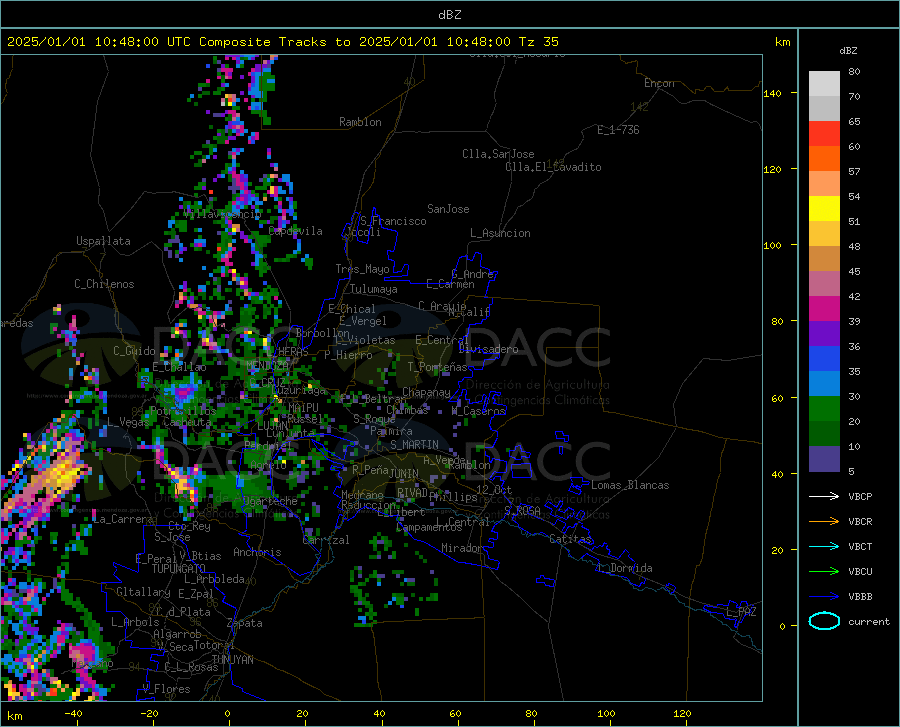
Task: Click the 100 tick on right km axis
Action: point(772,246)
